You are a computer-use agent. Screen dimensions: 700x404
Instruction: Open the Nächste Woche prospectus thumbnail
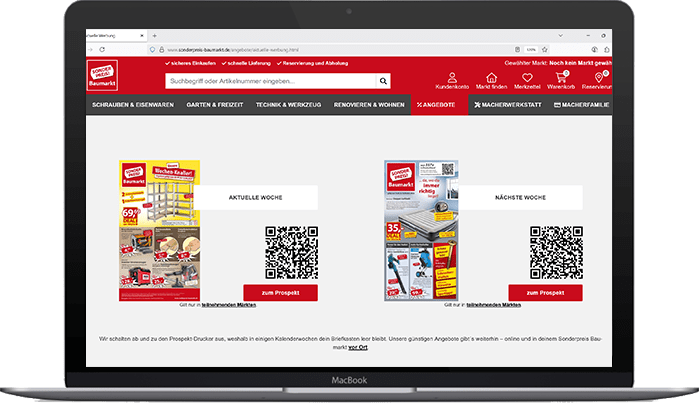click(x=421, y=231)
